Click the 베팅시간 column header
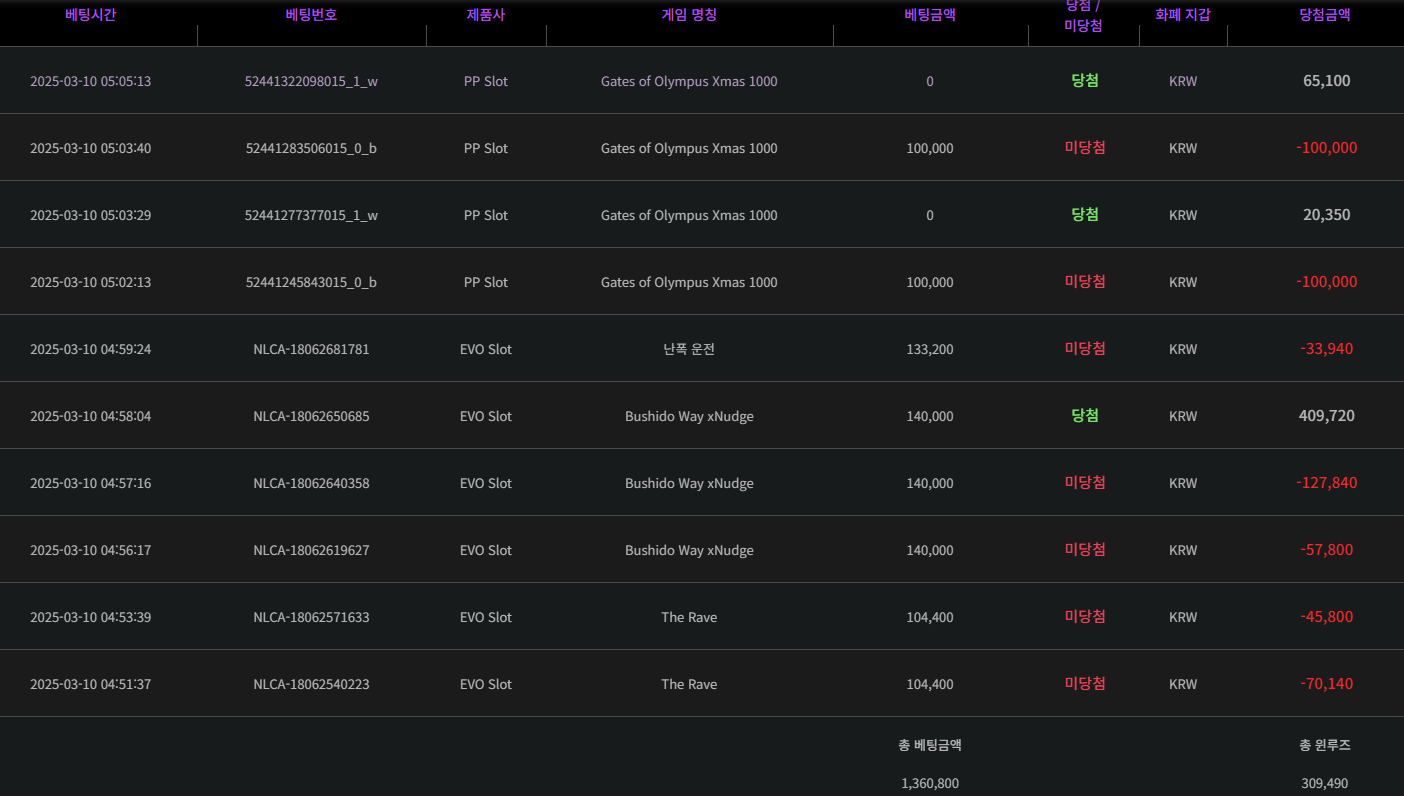The width and height of the screenshot is (1404, 796). coord(90,15)
